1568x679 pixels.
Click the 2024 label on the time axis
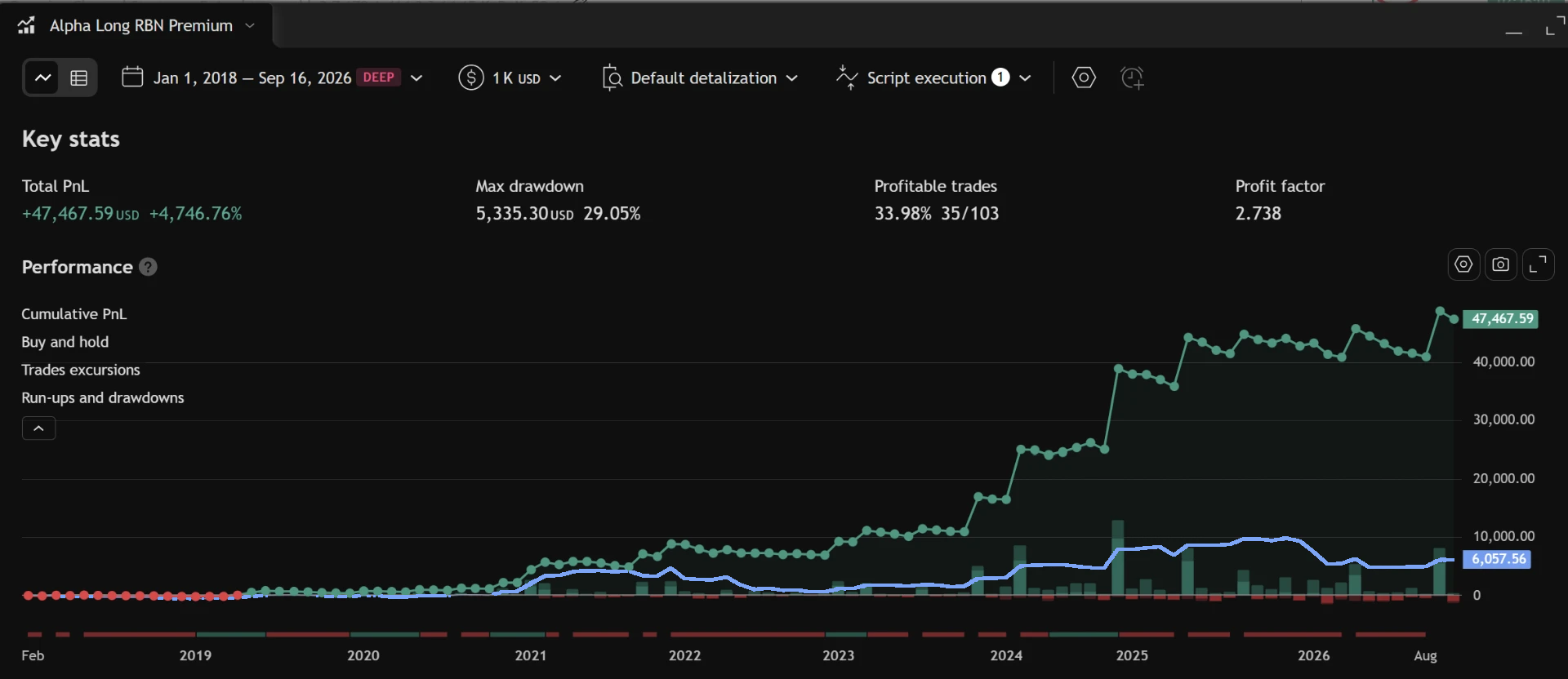[1006, 655]
